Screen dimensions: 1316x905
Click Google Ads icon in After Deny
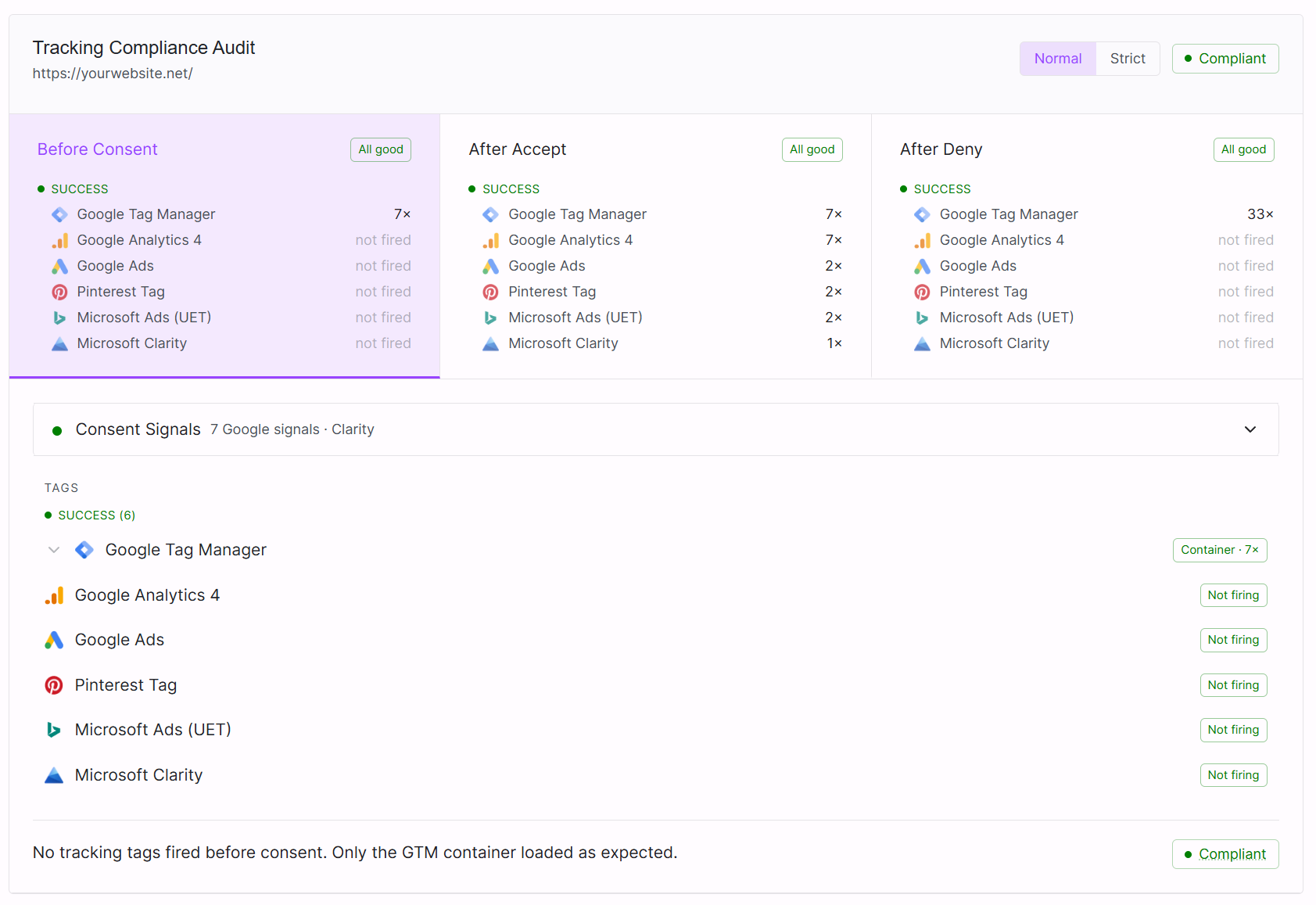pyautogui.click(x=922, y=266)
